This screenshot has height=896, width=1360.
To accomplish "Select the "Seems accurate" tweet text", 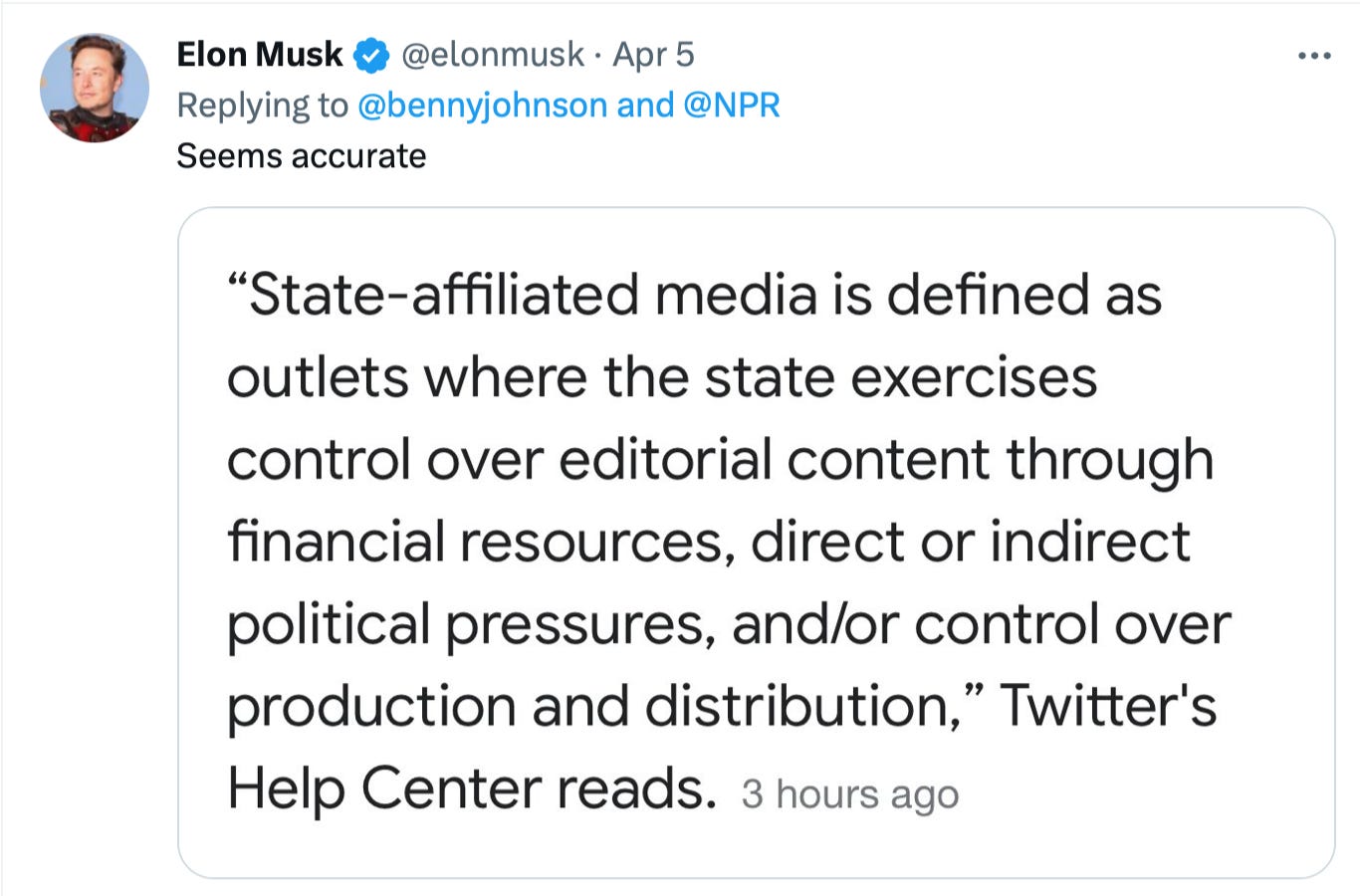I will click(x=301, y=156).
